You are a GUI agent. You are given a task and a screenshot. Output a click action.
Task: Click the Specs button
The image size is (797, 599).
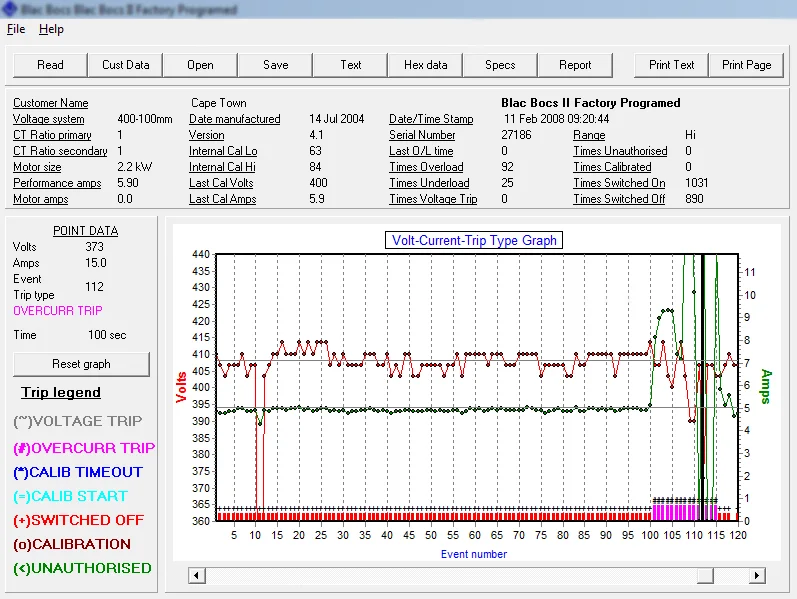click(x=500, y=65)
